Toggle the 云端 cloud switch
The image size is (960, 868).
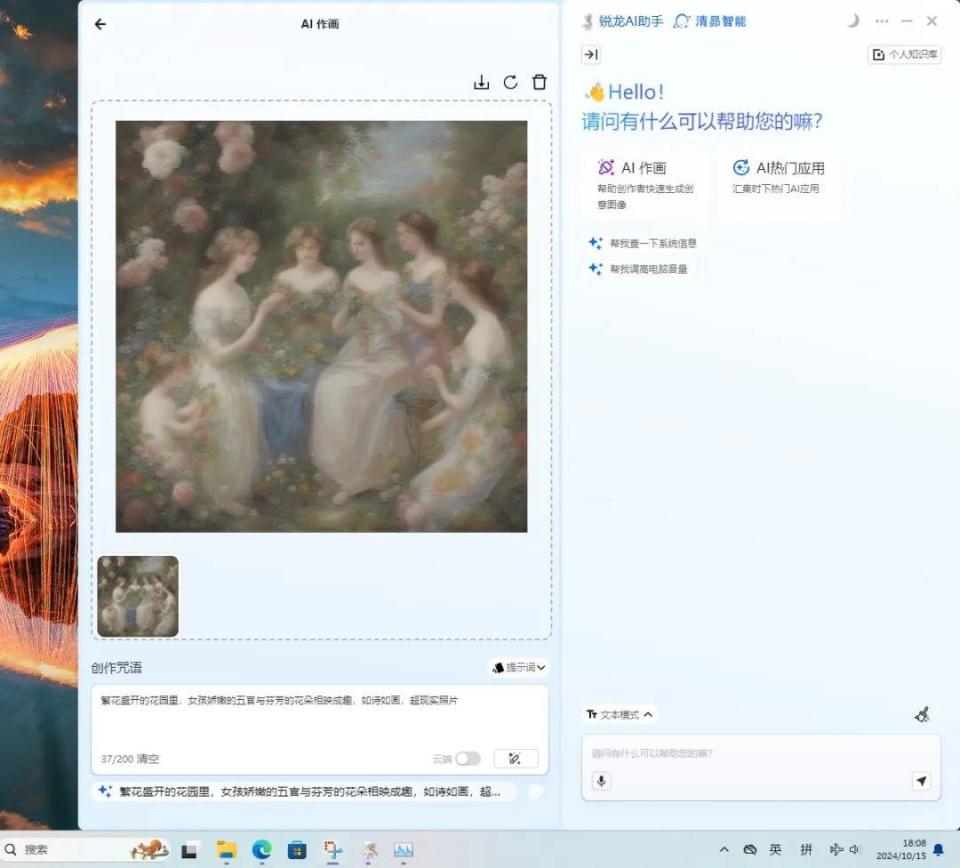tap(467, 759)
